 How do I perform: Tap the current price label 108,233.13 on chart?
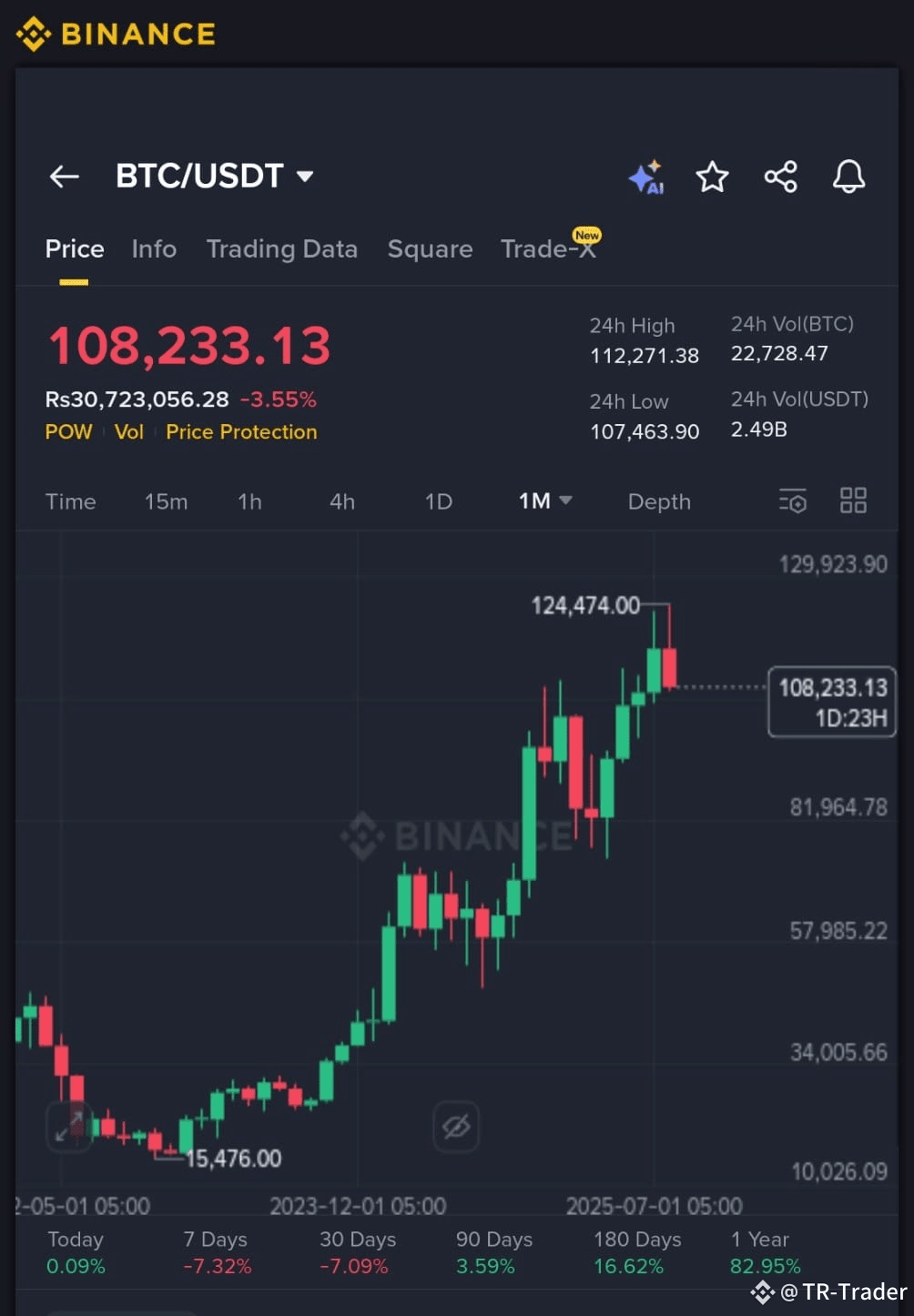[x=832, y=702]
